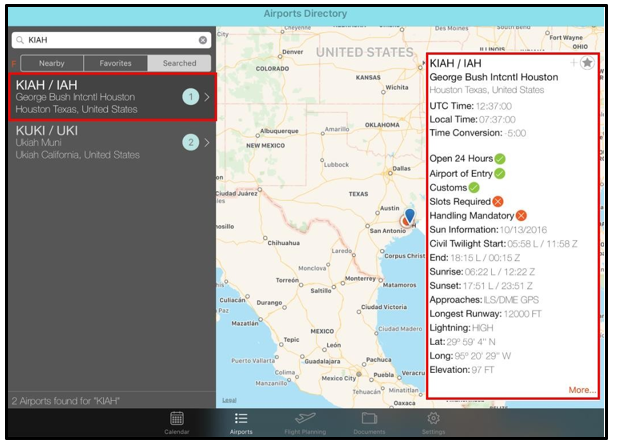Click the Slots Required red X indicator

coord(498,201)
